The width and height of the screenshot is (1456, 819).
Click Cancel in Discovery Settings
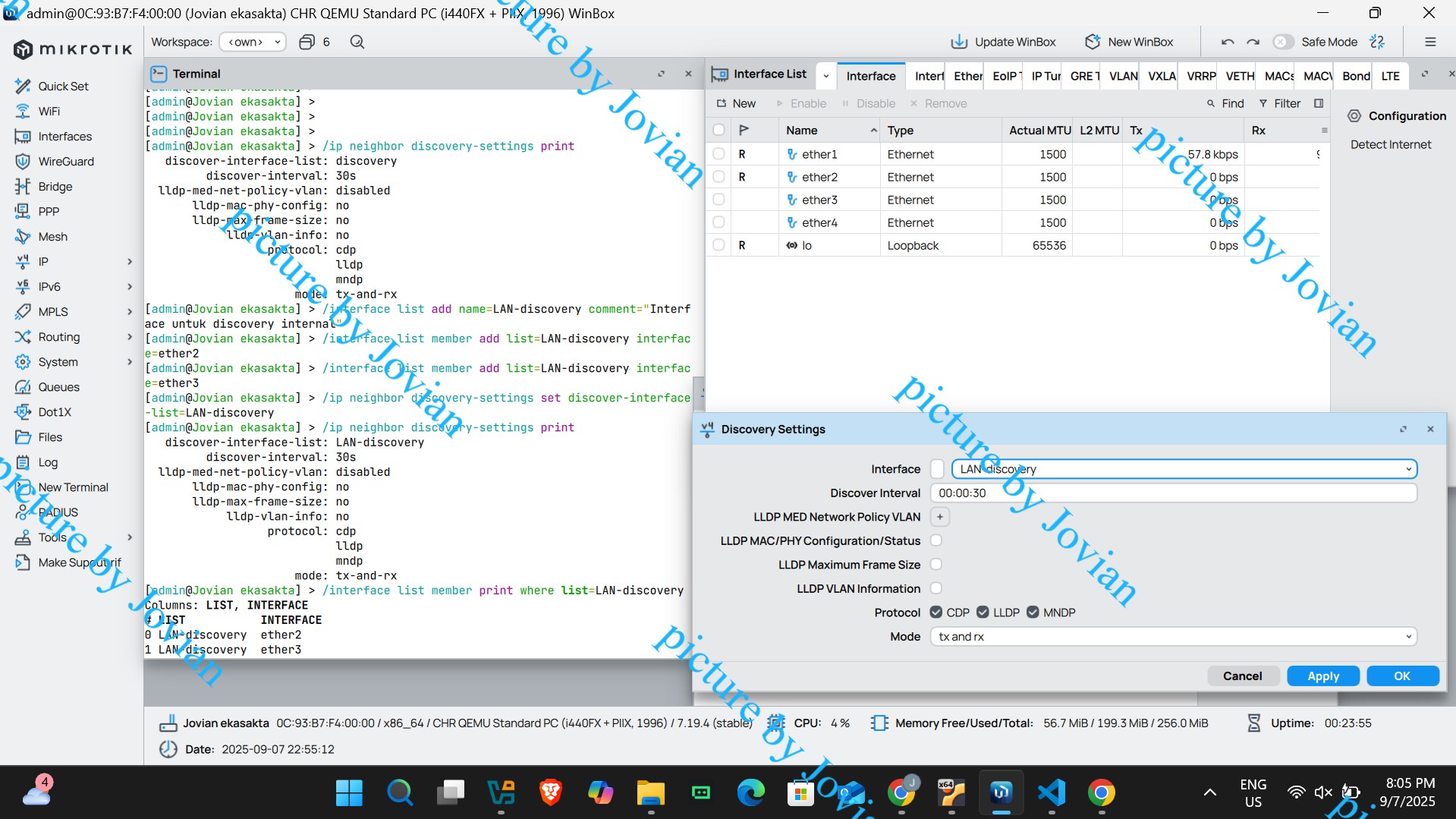[1242, 676]
